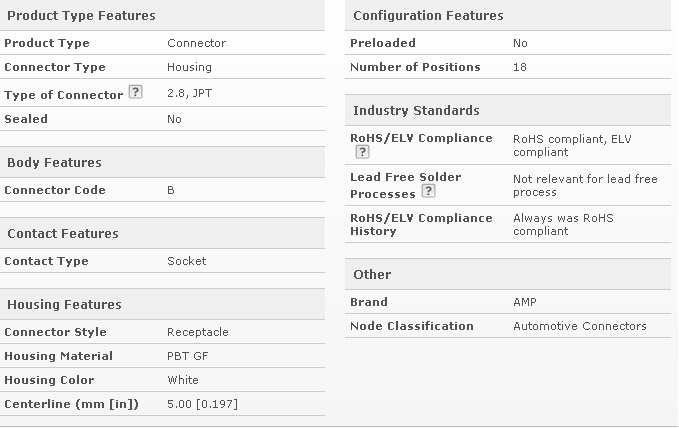Select the Contact Features section header
This screenshot has height=428, width=679.
point(62,233)
